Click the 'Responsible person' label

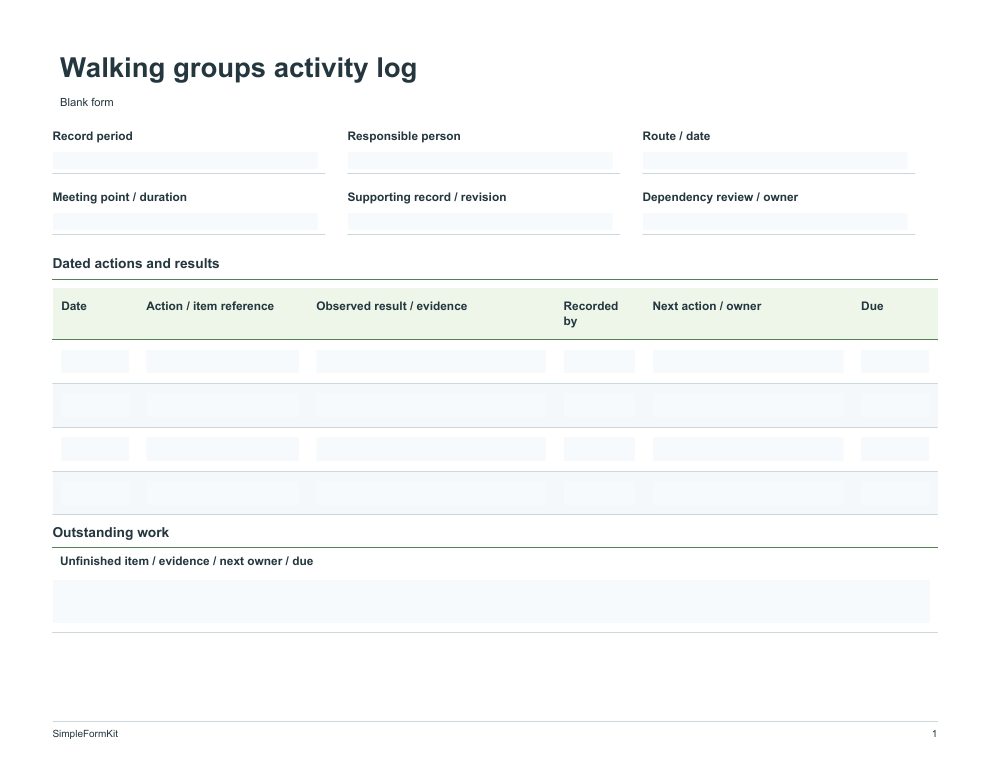click(x=404, y=136)
